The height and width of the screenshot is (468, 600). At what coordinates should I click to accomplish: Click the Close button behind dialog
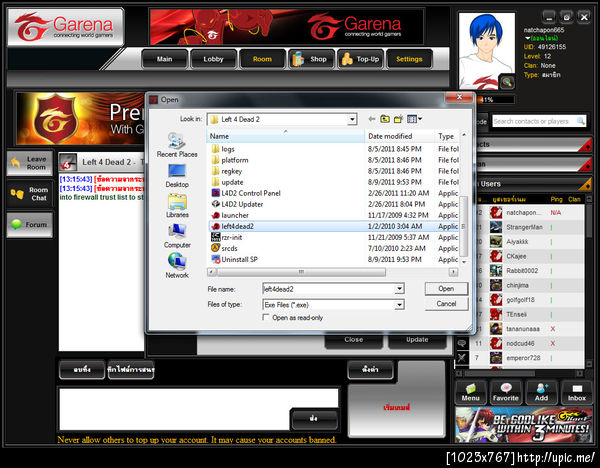[x=354, y=340]
